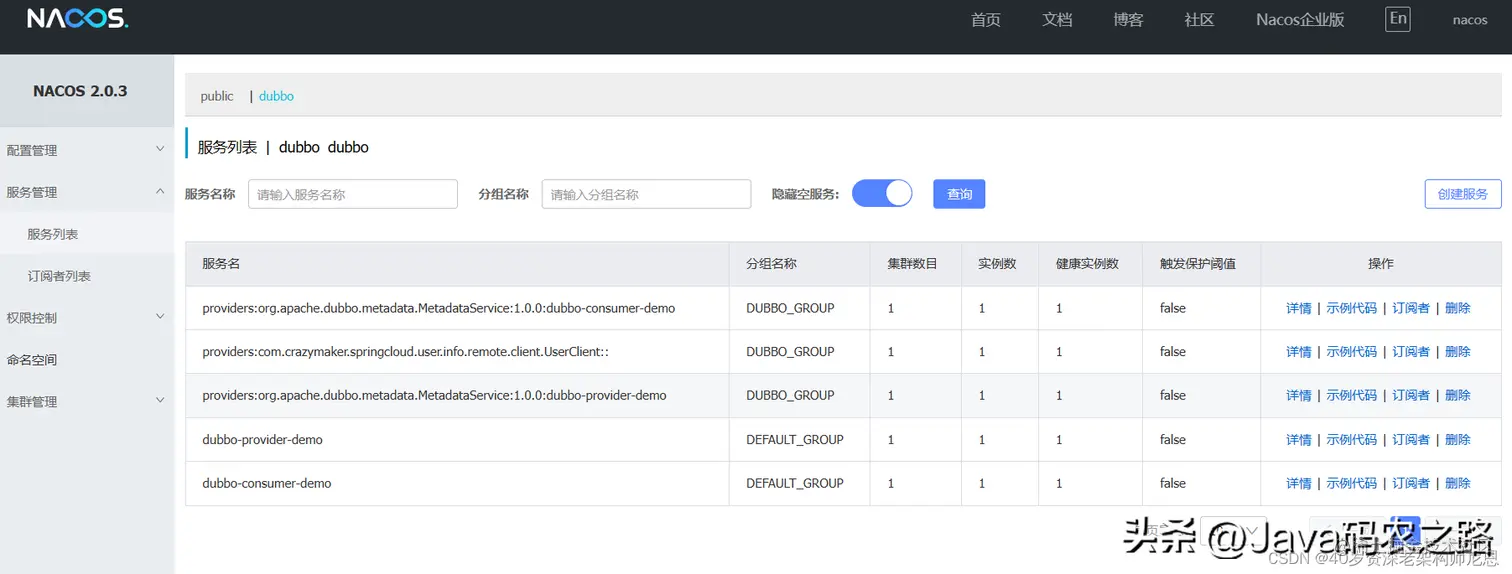The width and height of the screenshot is (1512, 574).
Task: Click the 查询 button
Action: (959, 194)
